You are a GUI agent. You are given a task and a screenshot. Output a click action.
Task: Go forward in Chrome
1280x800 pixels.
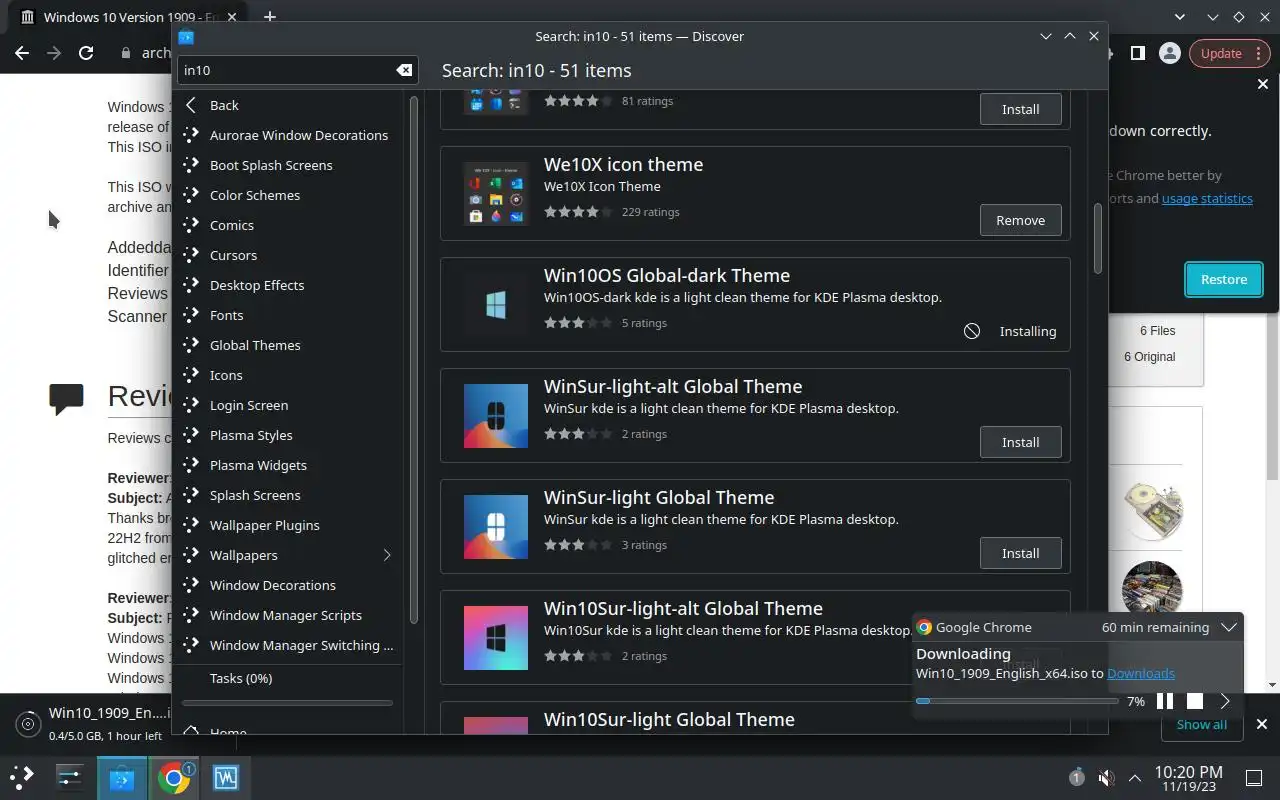[x=54, y=53]
